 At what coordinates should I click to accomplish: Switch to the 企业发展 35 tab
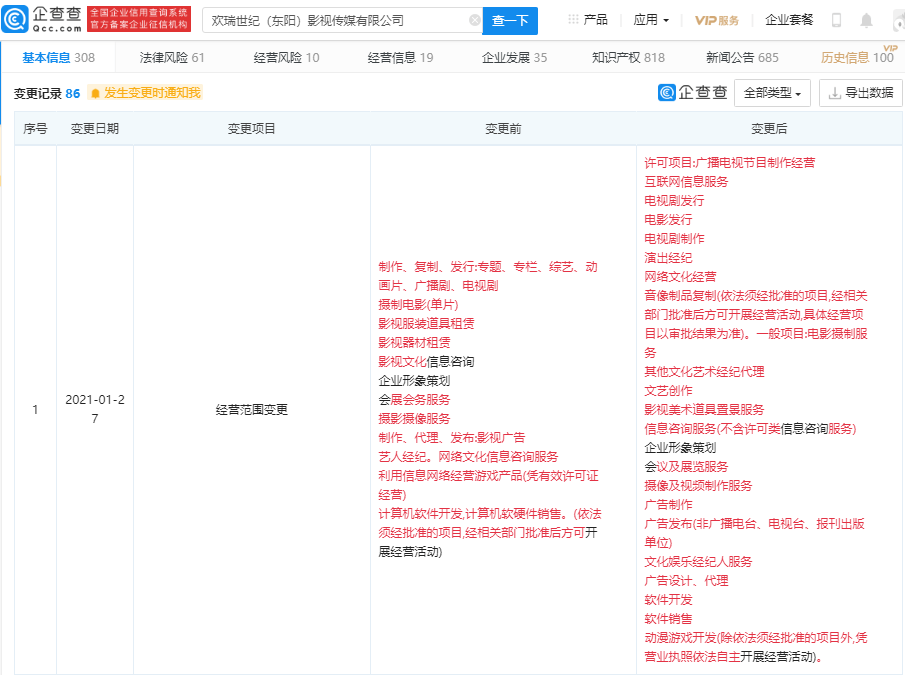[x=514, y=58]
